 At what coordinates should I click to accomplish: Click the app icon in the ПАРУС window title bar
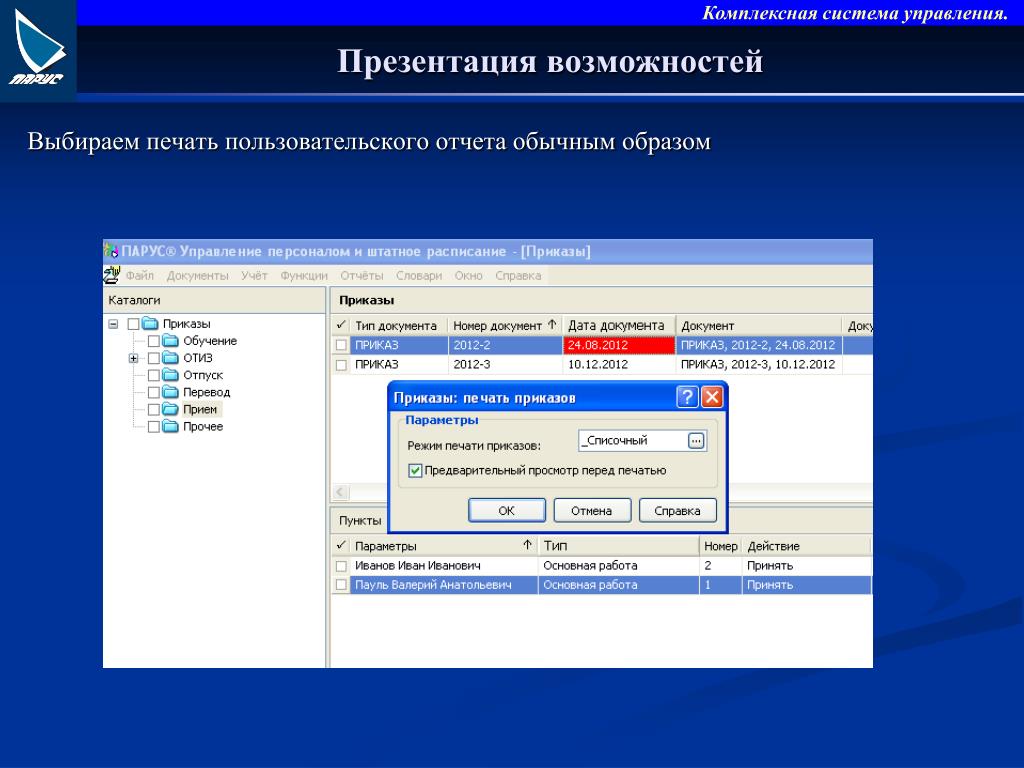[x=111, y=251]
